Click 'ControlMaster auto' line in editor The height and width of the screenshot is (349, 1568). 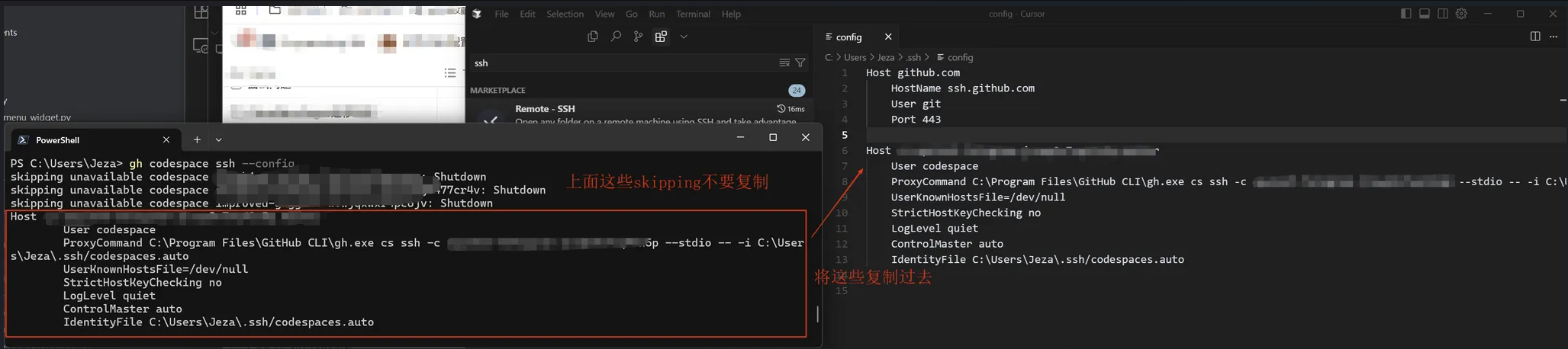947,244
